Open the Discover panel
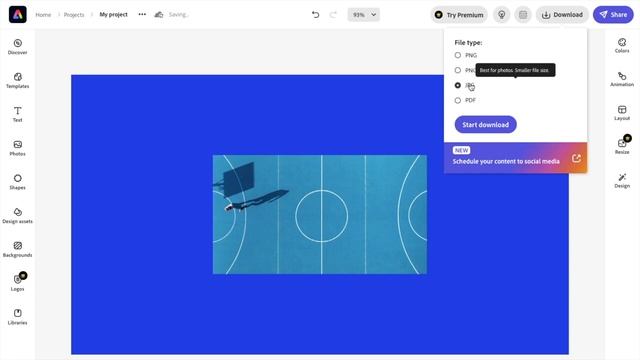Viewport: 640px width, 360px height. 18,47
